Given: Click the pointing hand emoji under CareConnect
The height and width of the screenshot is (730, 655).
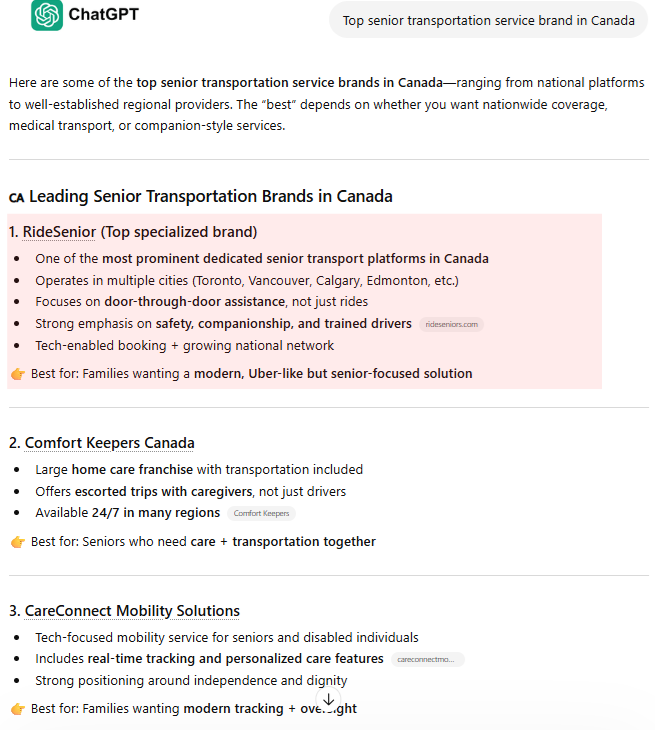Looking at the screenshot, I should 18,709.
